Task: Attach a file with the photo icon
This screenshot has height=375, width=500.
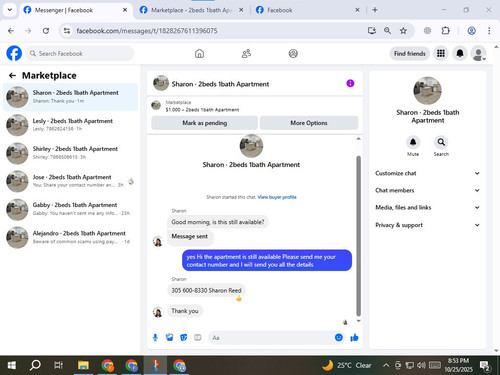Action: tap(170, 338)
